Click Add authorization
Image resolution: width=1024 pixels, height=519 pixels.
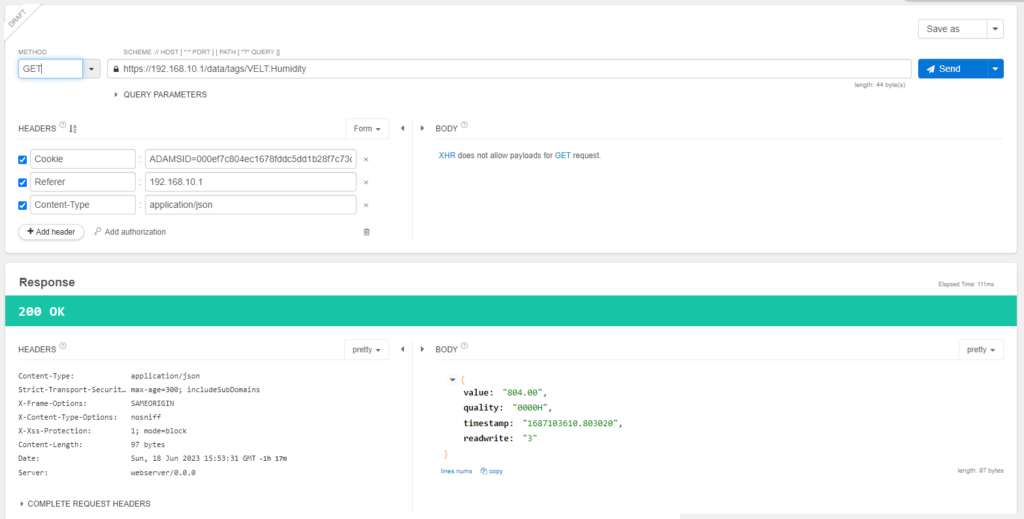130,232
